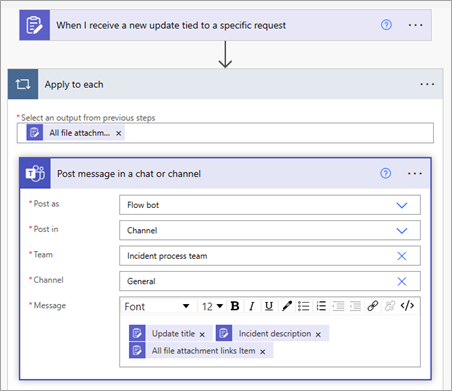Viewport: 452px width, 391px height.
Task: Open help for Post message action
Action: pyautogui.click(x=386, y=173)
